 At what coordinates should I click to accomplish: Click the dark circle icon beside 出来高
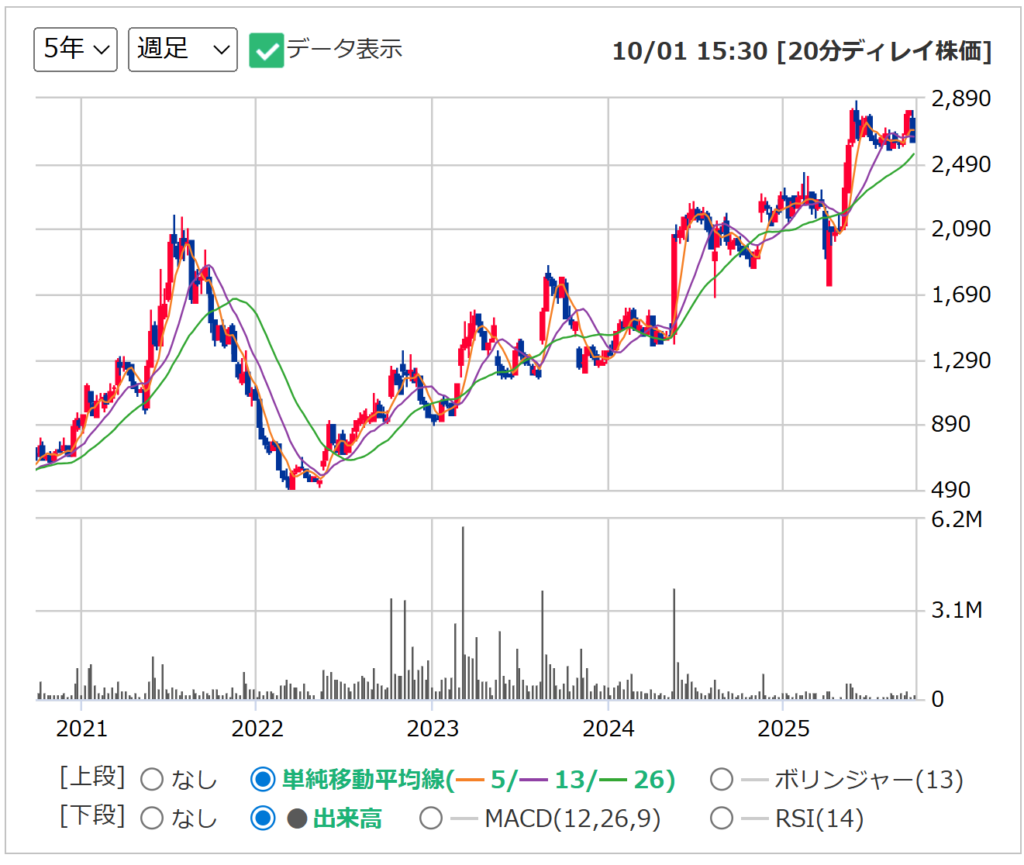[x=297, y=818]
